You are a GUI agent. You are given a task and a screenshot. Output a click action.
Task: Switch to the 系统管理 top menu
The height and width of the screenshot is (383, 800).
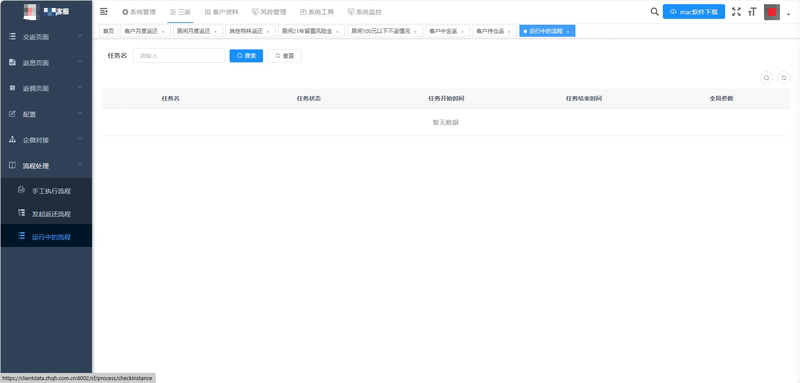tap(139, 12)
